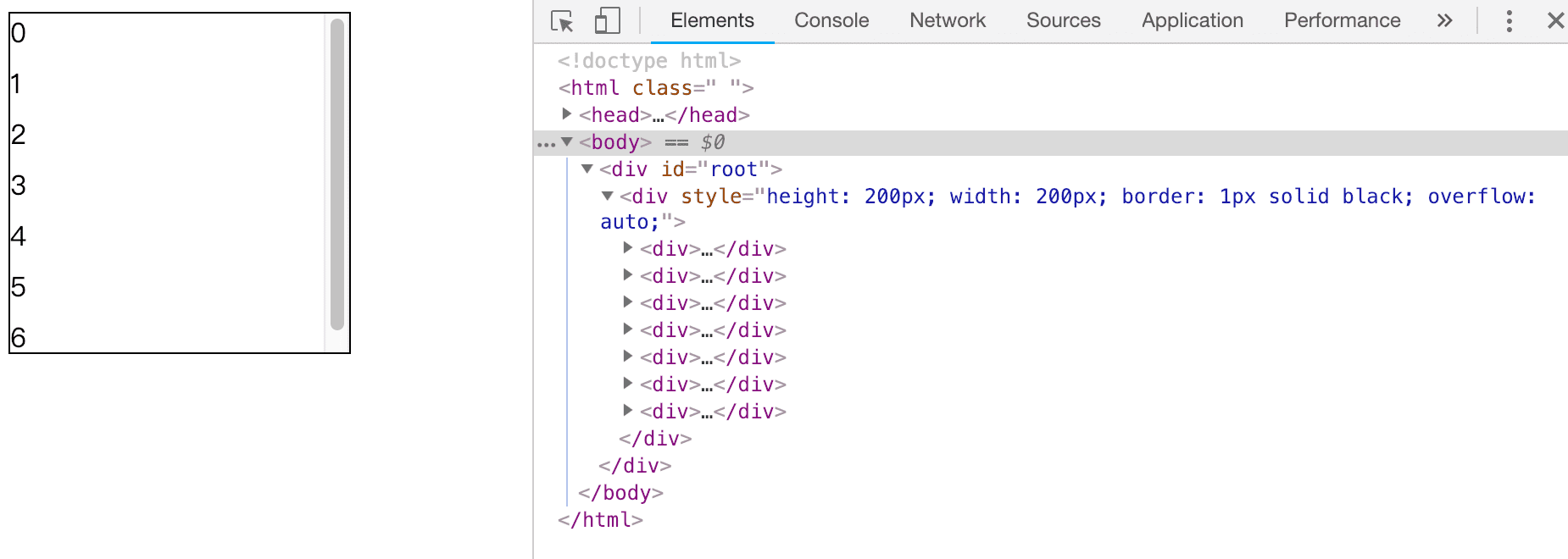1568x559 pixels.
Task: Toggle the device toolbar icon
Action: tap(607, 21)
